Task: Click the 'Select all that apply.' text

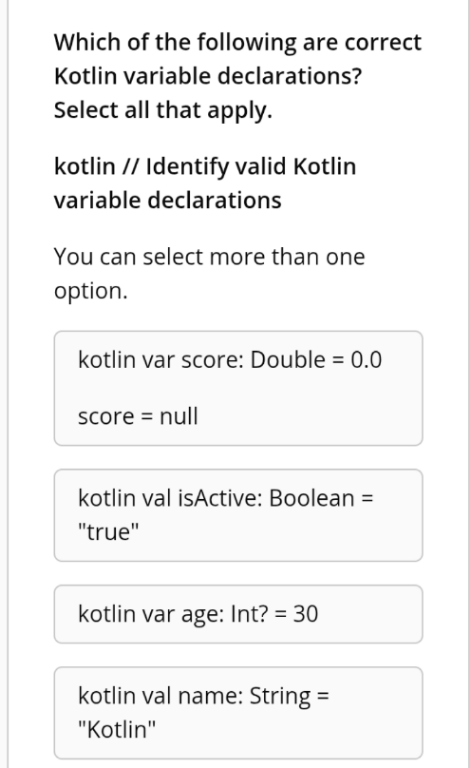Action: click(163, 110)
